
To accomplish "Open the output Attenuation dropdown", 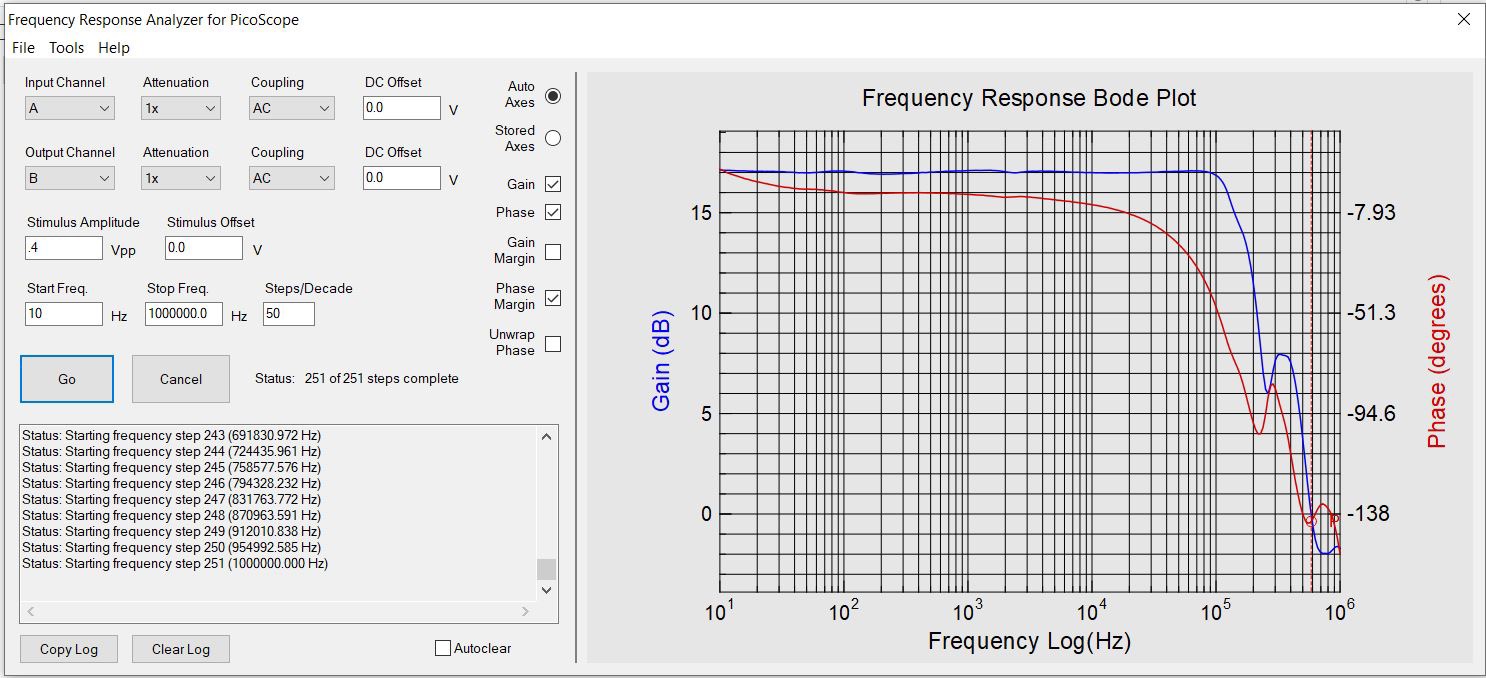I will (x=180, y=178).
